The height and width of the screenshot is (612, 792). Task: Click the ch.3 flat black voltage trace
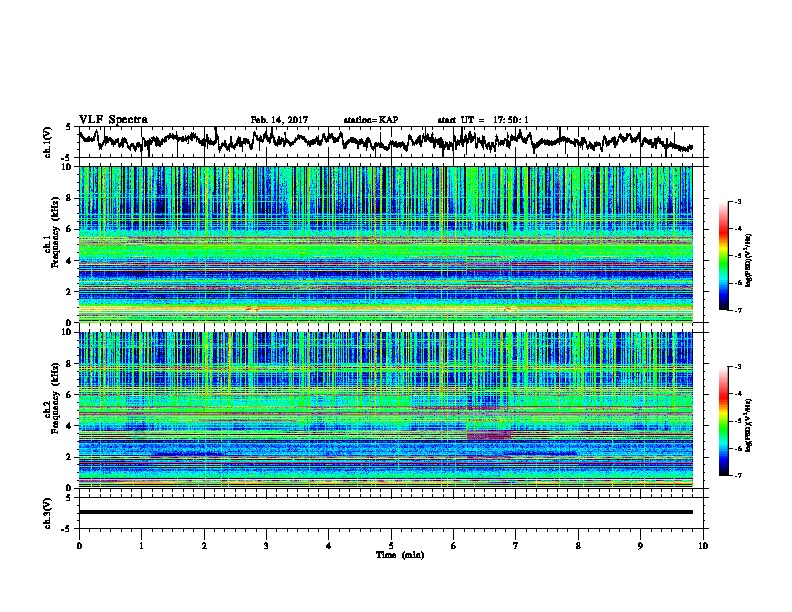[x=385, y=512]
